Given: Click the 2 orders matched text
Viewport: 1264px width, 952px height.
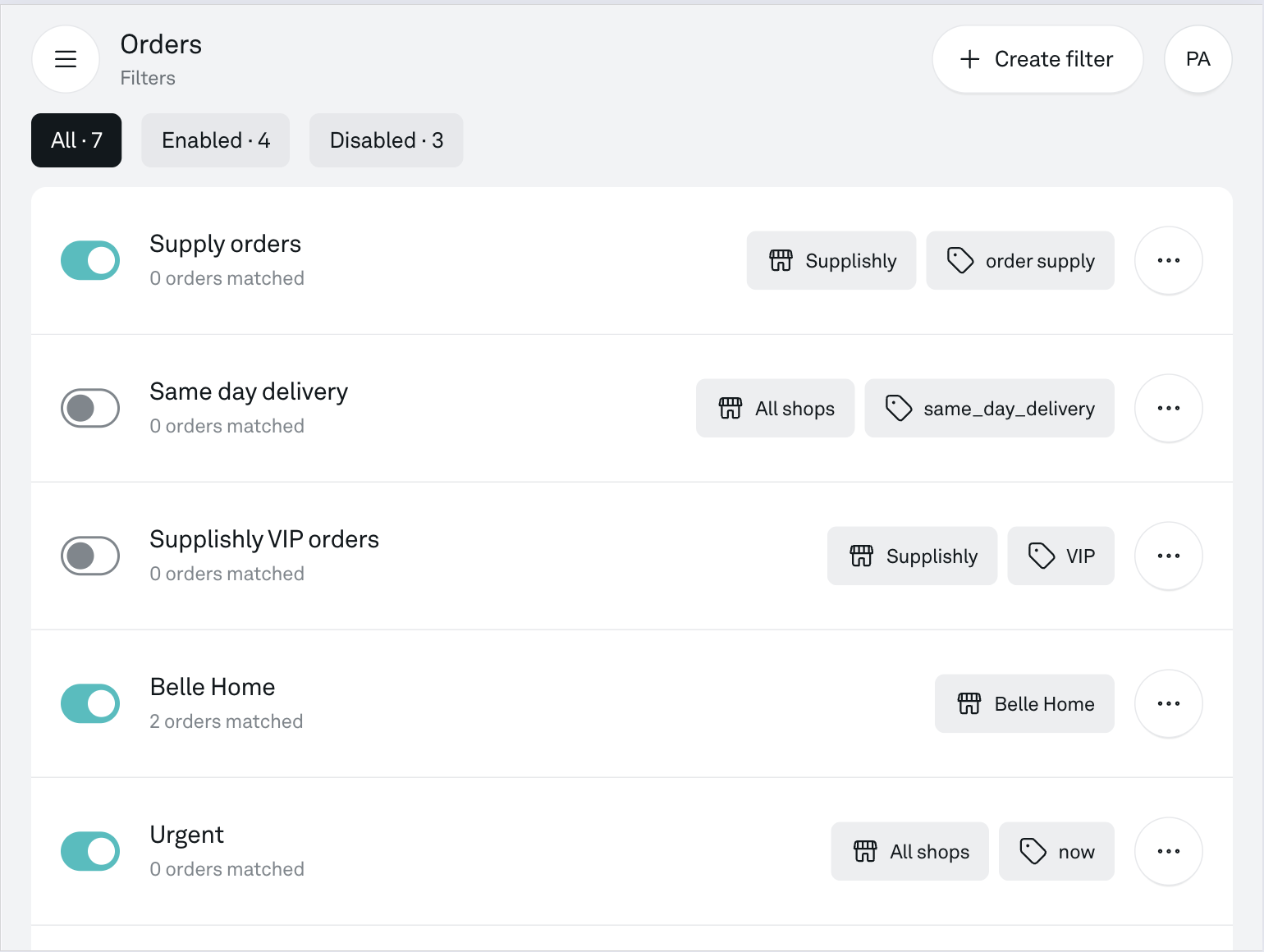Looking at the screenshot, I should pyautogui.click(x=227, y=721).
